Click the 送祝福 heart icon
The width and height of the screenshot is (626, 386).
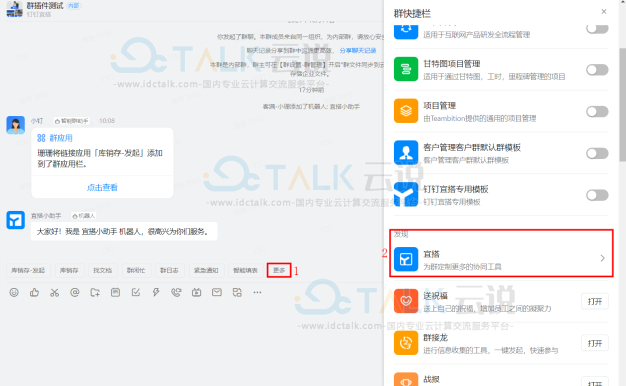click(x=406, y=301)
